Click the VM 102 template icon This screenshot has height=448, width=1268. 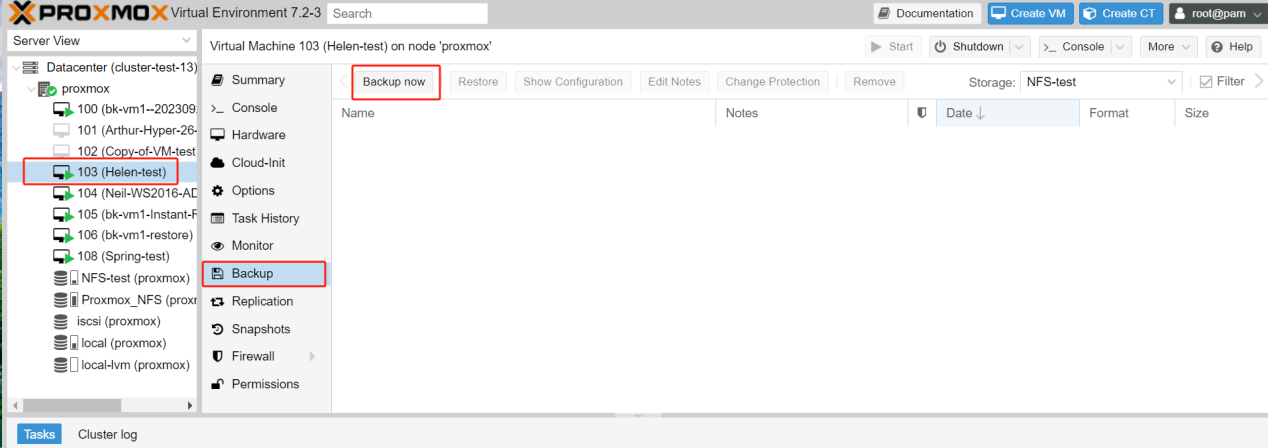pyautogui.click(x=62, y=151)
